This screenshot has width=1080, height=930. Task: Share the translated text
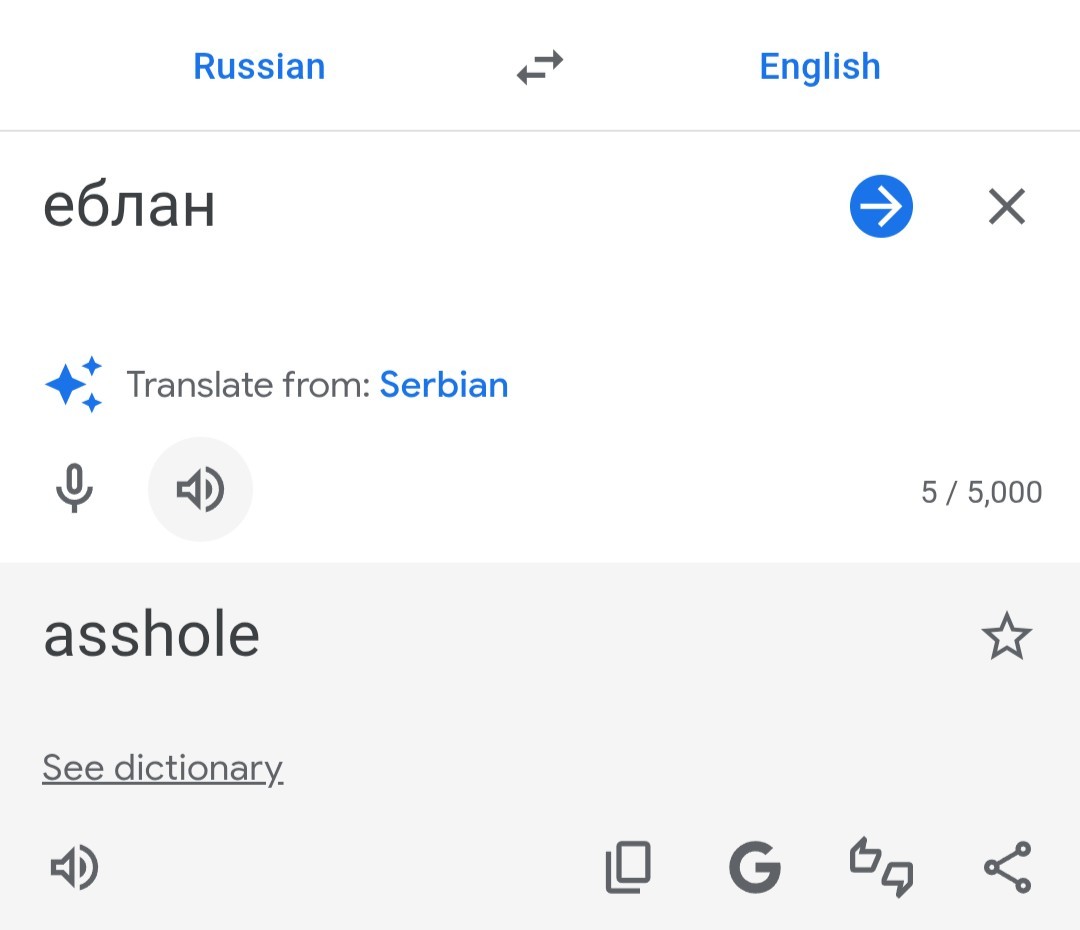pos(1007,867)
